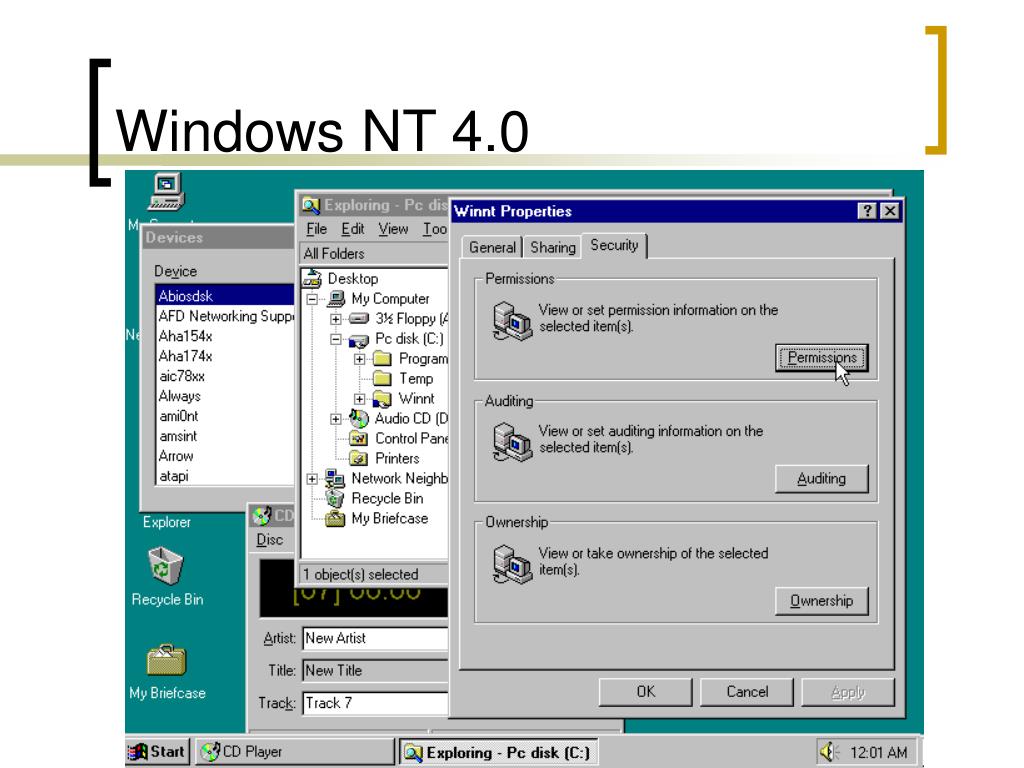Click the Ownership section computer icon
The height and width of the screenshot is (768, 1024).
coord(513,564)
